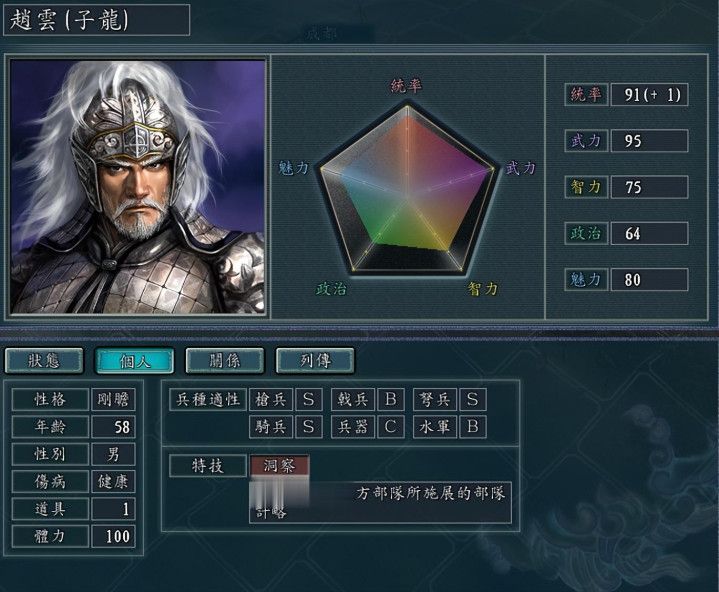The image size is (719, 592).
Task: Click the 武力 value 95 field
Action: click(x=649, y=141)
